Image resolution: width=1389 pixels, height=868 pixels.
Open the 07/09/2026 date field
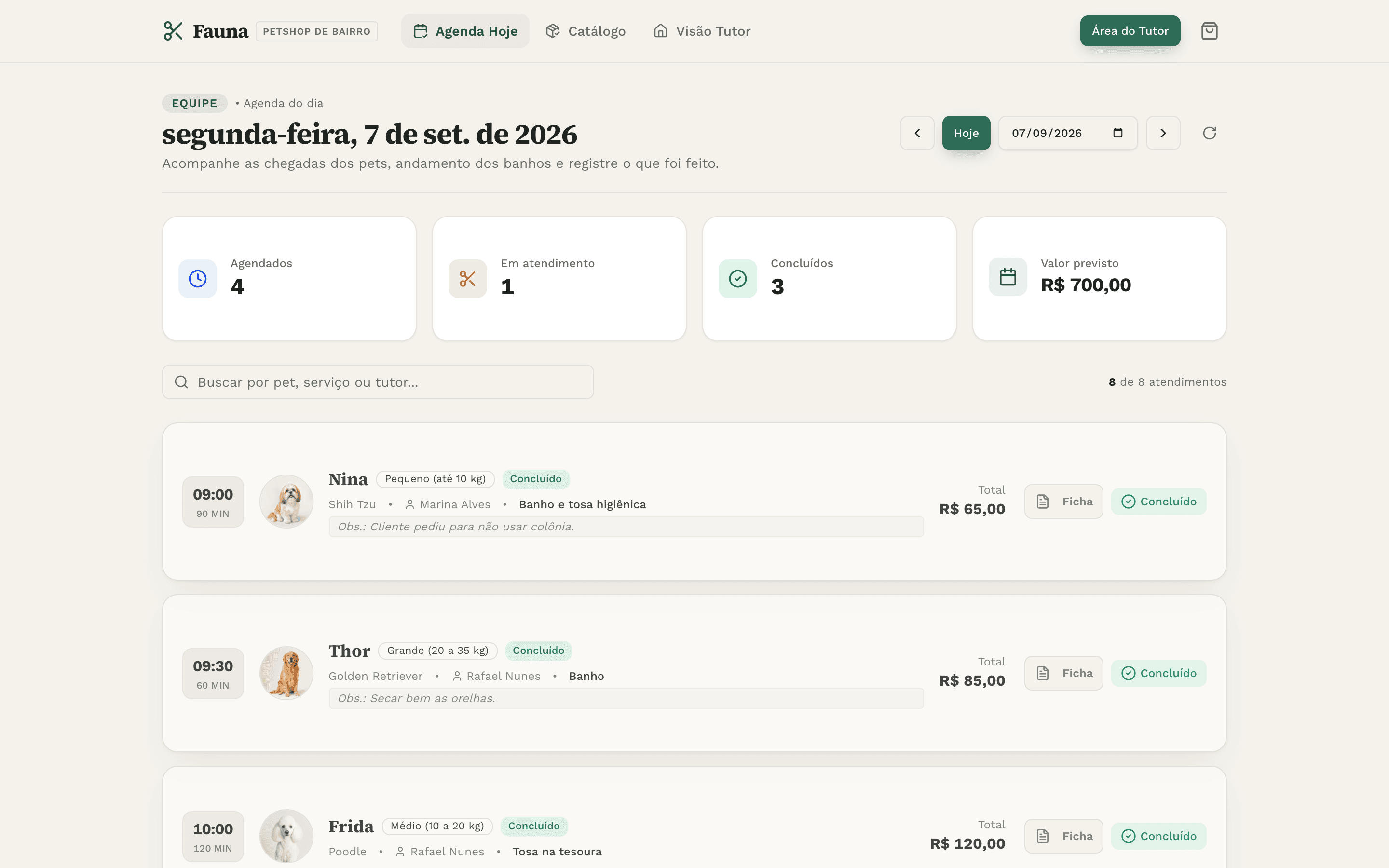pos(1068,133)
